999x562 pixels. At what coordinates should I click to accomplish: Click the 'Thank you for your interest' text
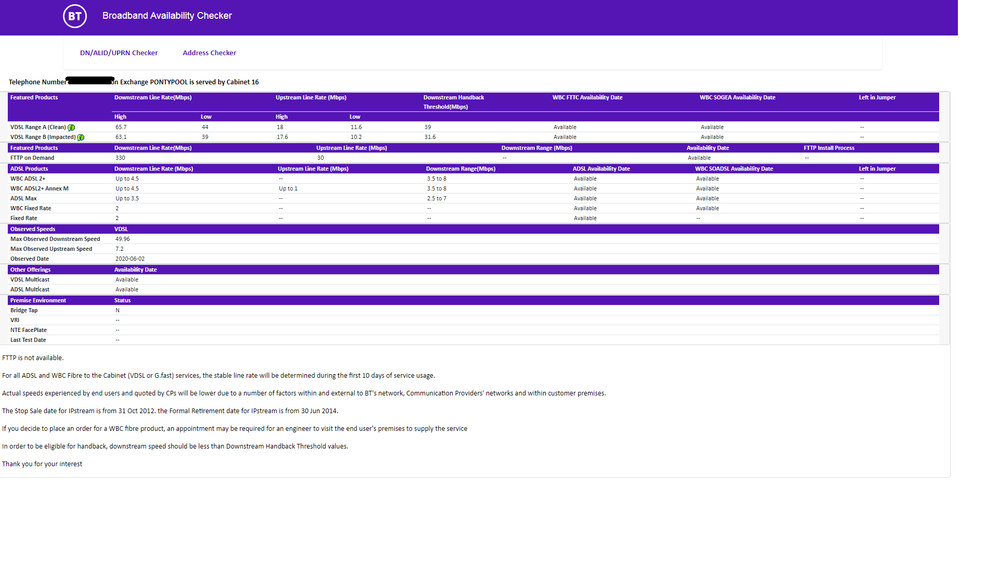click(x=42, y=465)
